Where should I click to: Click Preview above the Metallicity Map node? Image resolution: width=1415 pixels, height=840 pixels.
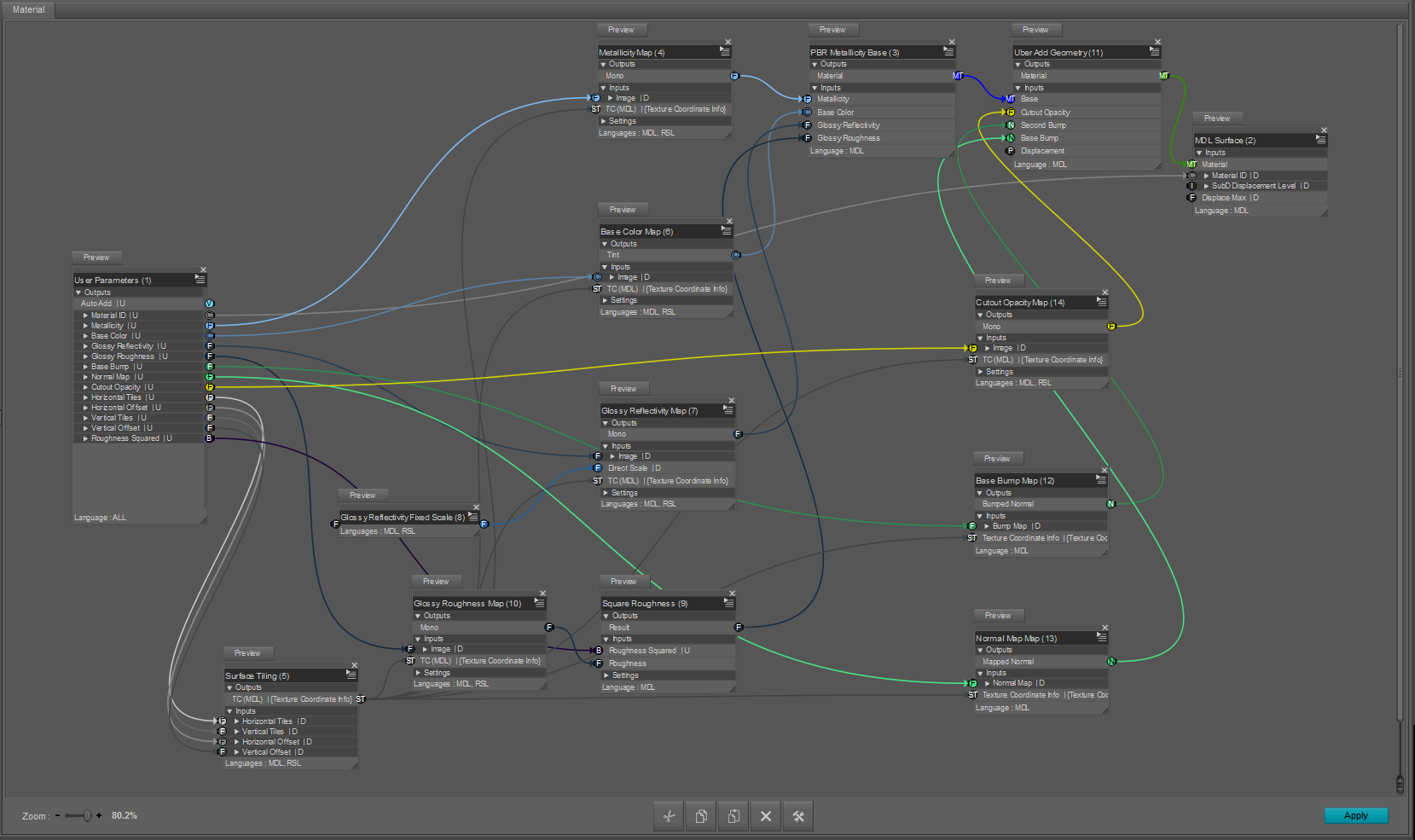tap(621, 30)
